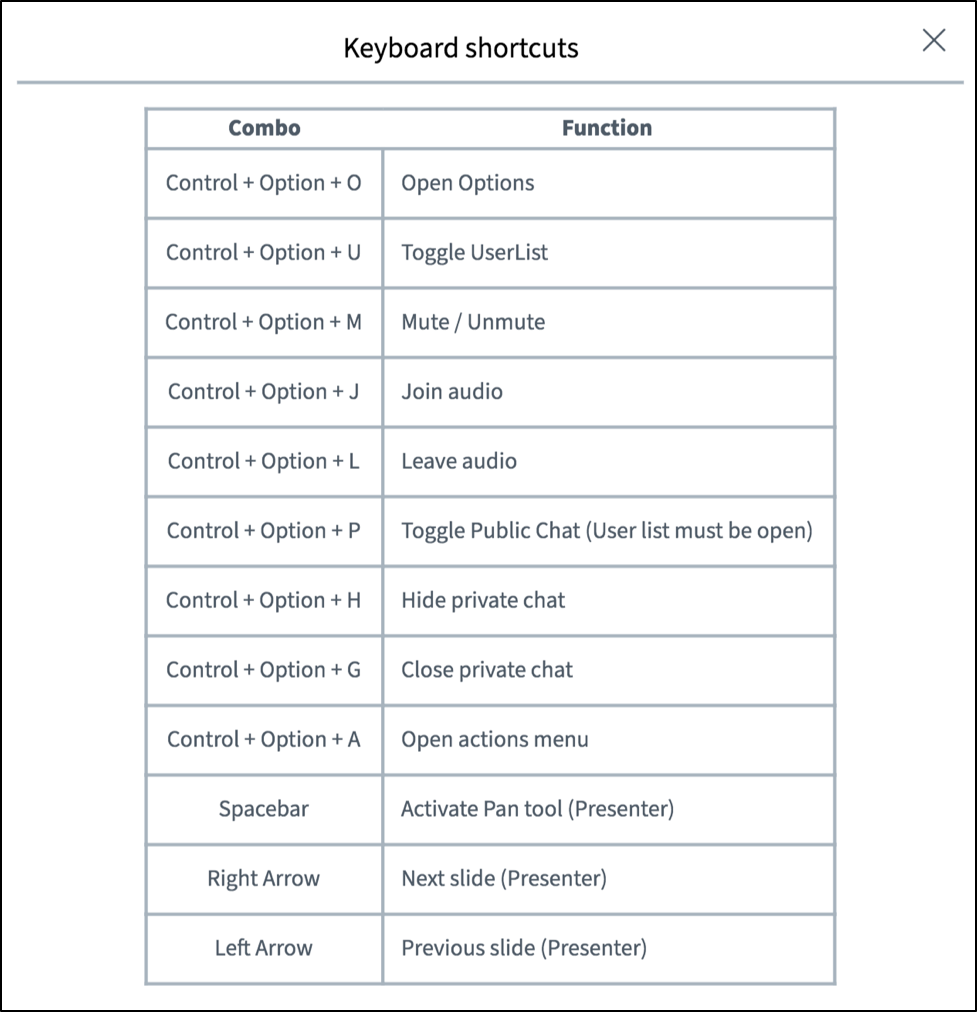This screenshot has height=1012, width=977.
Task: Close the Keyboard shortcuts dialog
Action: (x=933, y=41)
